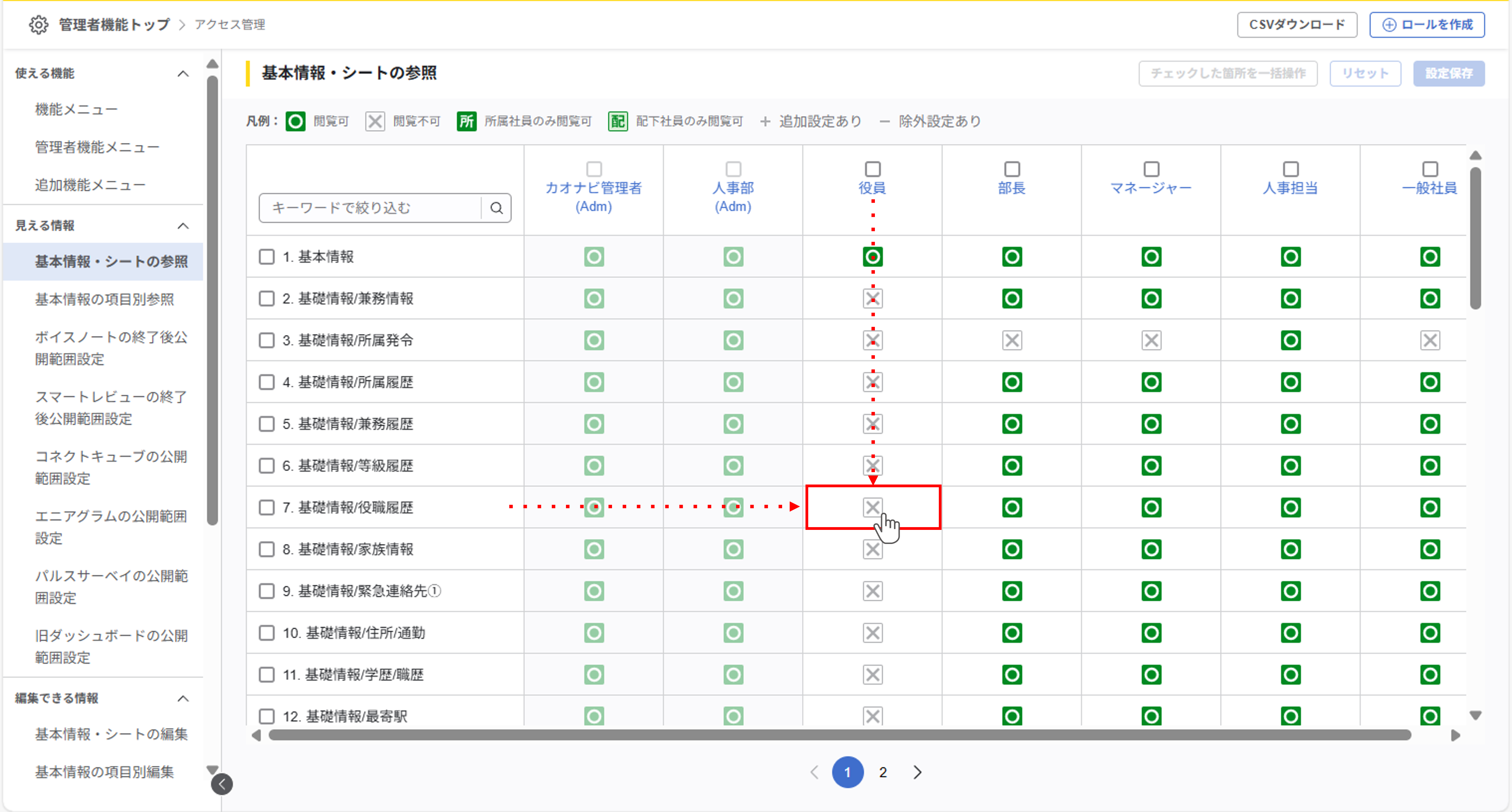Click the X icon for 所属発令 under 一般社員
1512x812 pixels.
[x=1430, y=341]
